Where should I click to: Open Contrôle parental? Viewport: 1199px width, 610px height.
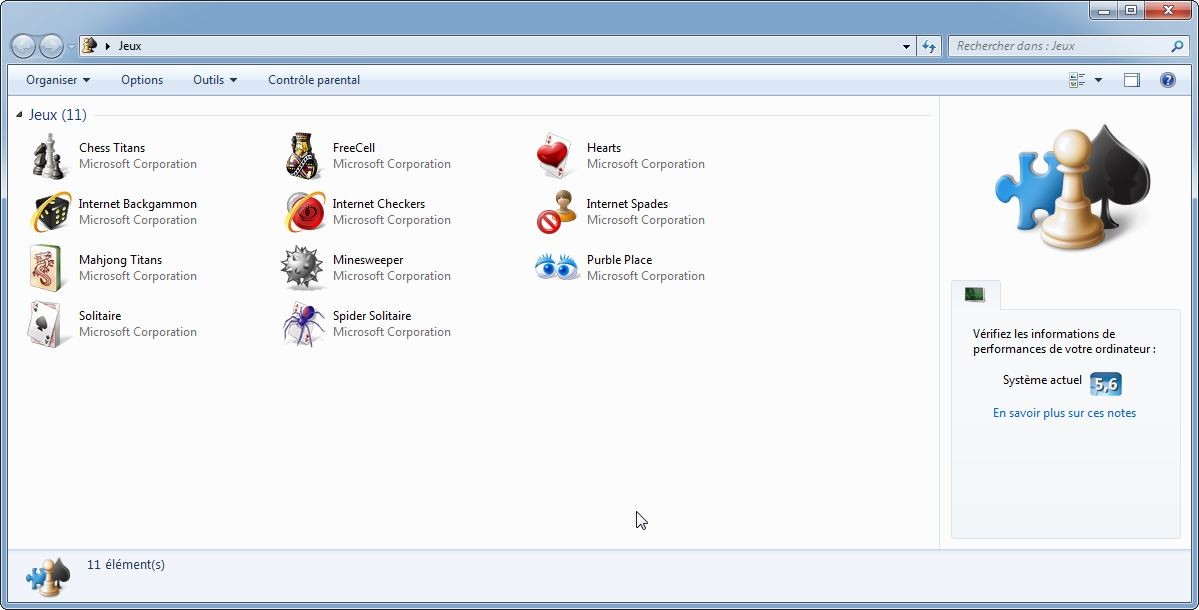[314, 79]
